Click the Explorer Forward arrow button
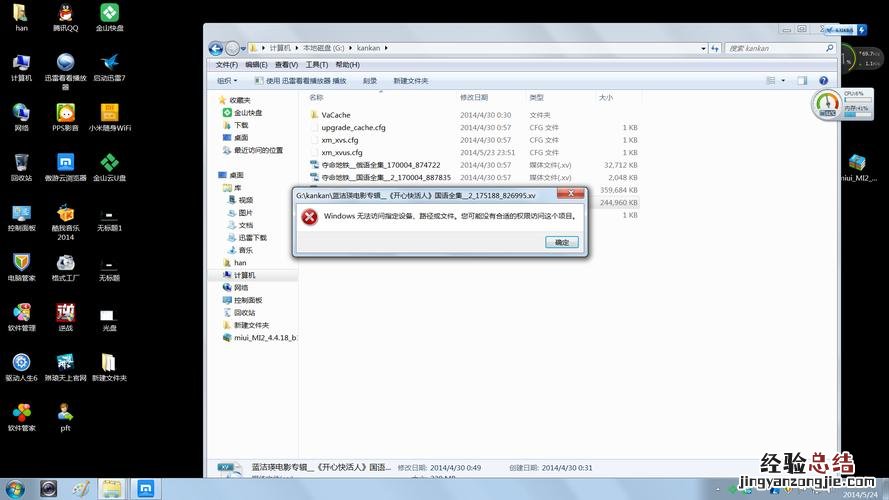 click(231, 48)
